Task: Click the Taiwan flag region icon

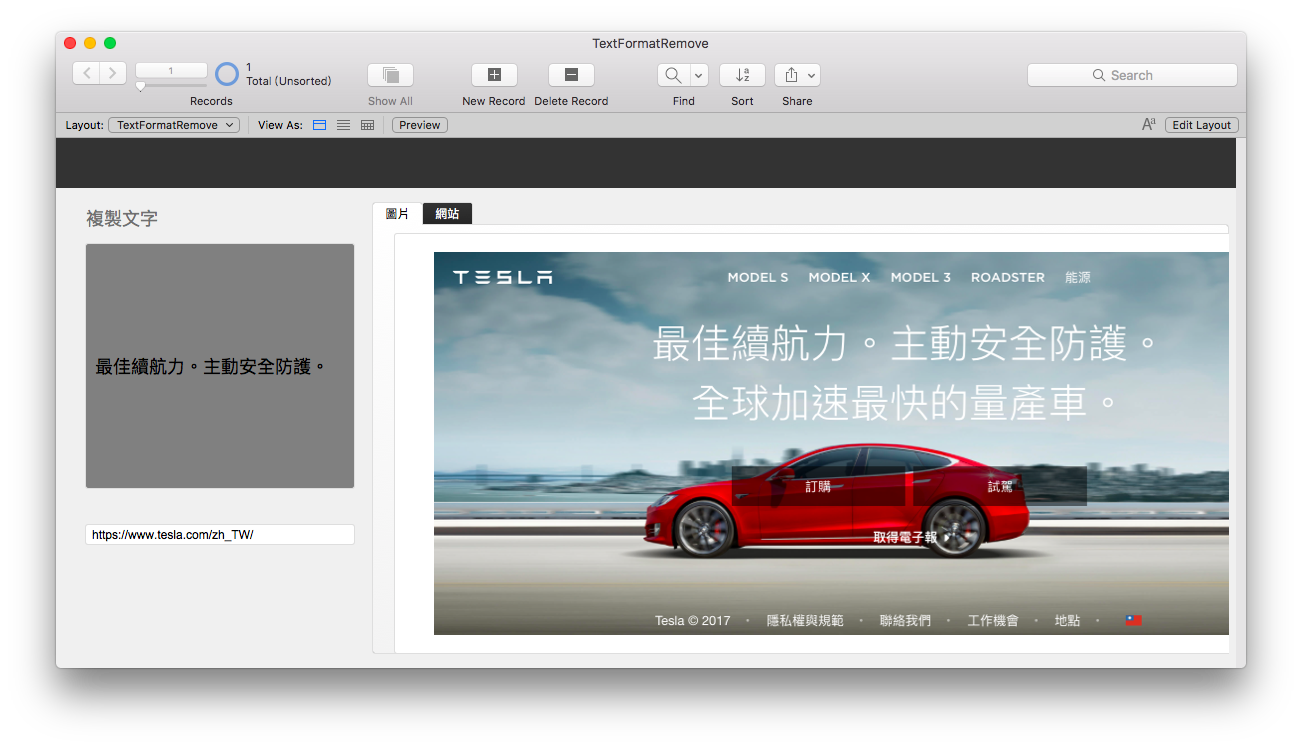Action: point(1133,621)
